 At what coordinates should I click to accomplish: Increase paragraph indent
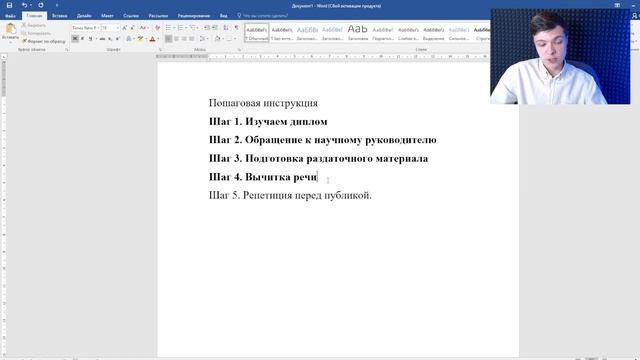(215, 28)
